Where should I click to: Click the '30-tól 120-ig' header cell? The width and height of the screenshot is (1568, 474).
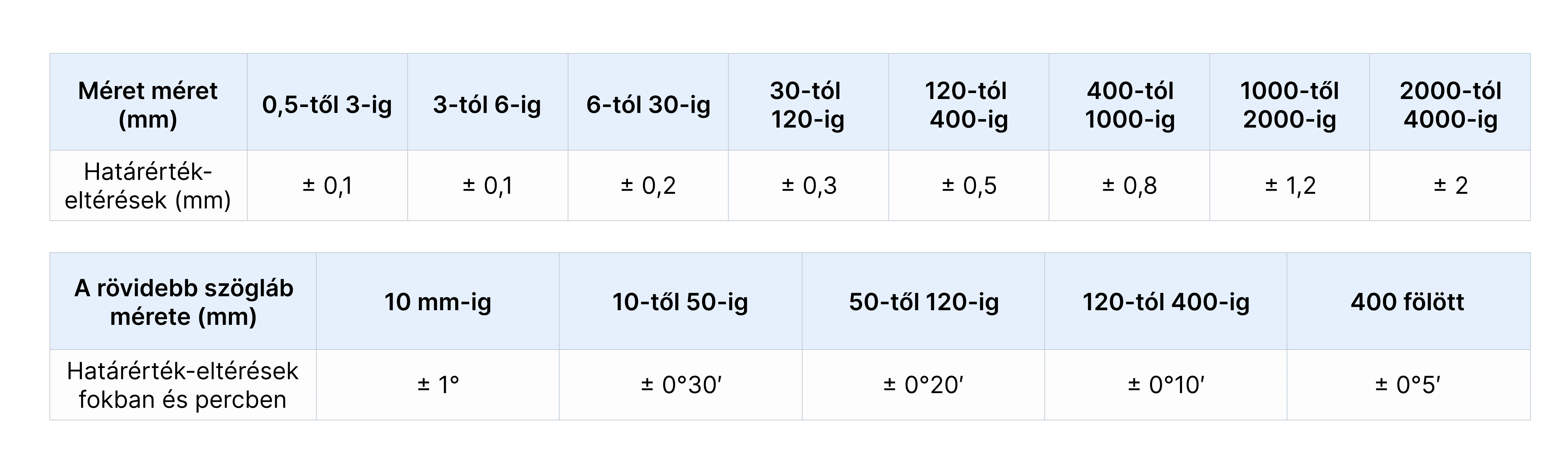click(x=808, y=102)
